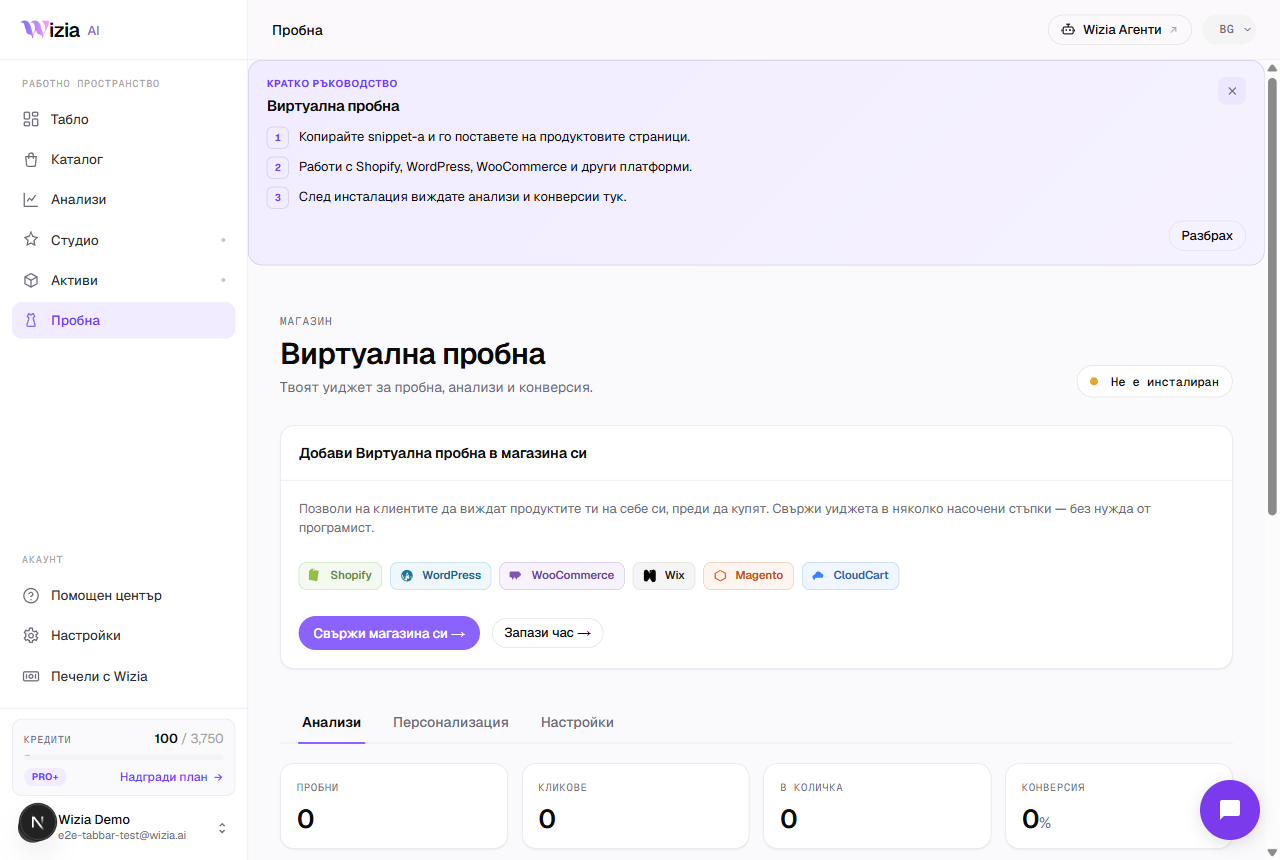Select the Shopify platform chip
This screenshot has height=860, width=1280.
coord(340,576)
